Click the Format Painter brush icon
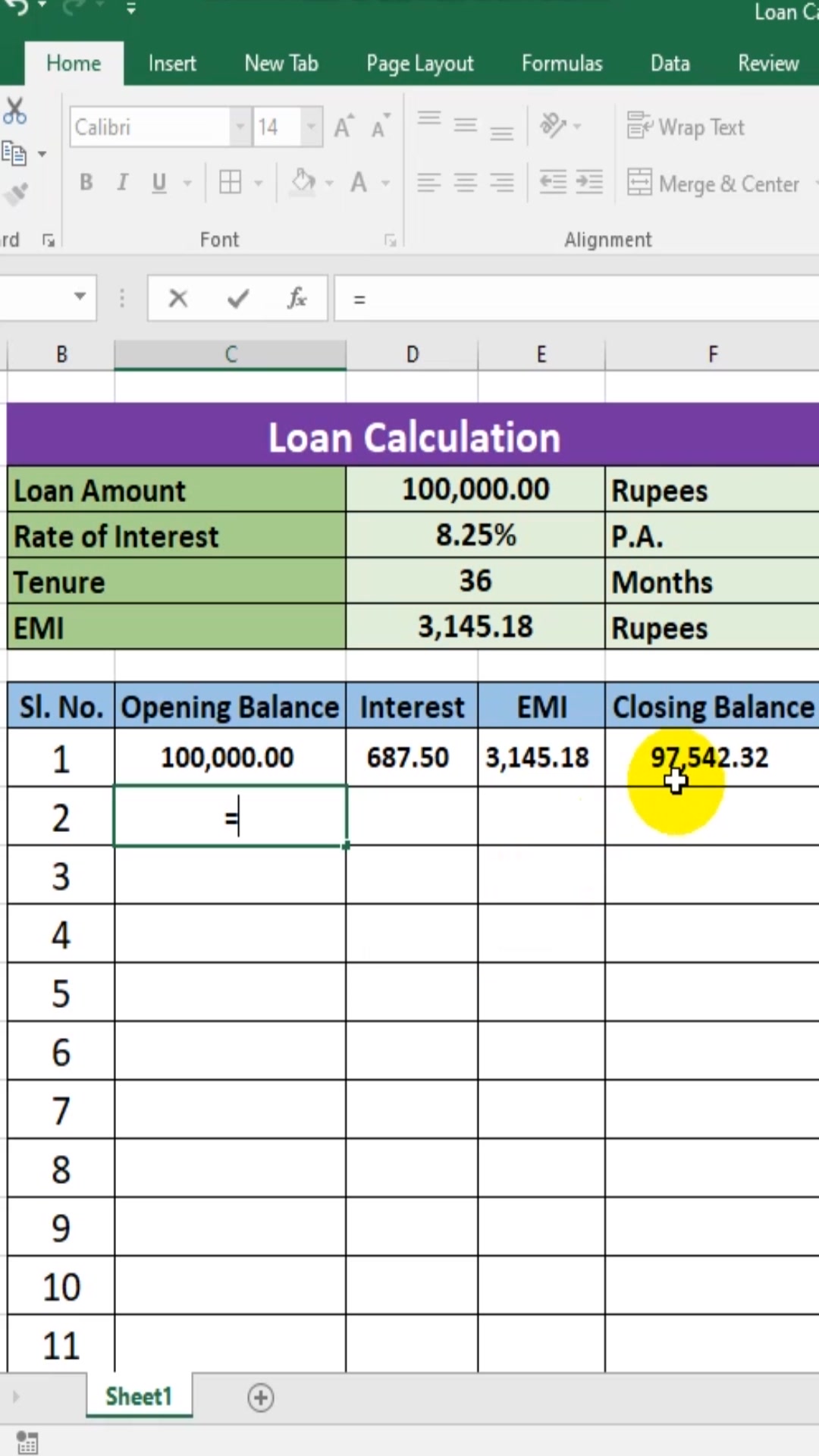The image size is (819, 1456). 15,195
